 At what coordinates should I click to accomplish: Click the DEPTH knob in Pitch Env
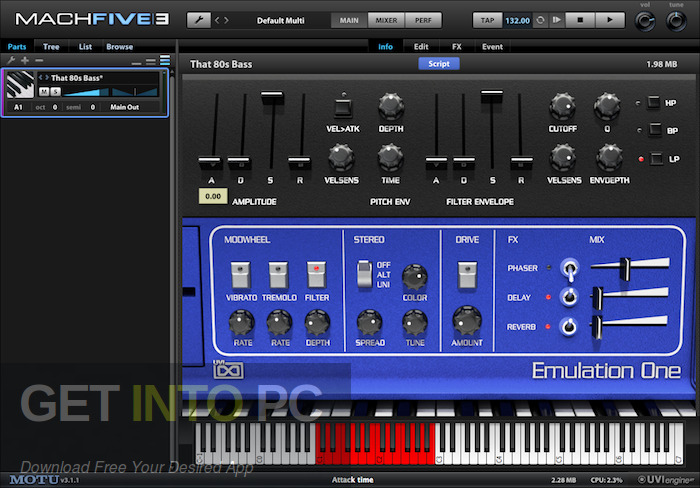point(391,106)
